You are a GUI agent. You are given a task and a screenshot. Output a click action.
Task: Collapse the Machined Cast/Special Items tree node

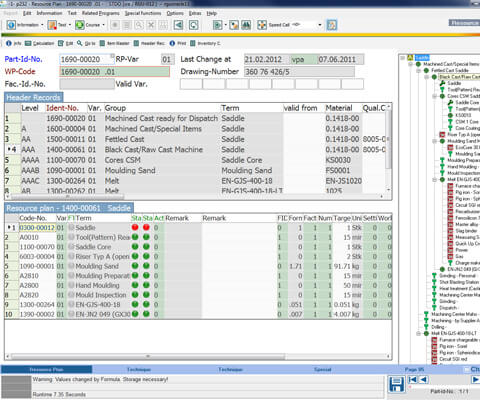[x=411, y=64]
